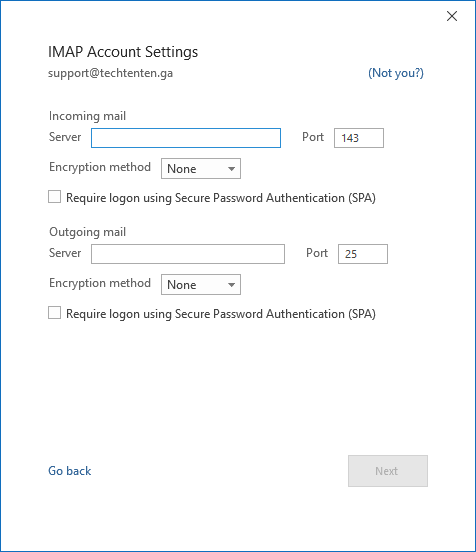The height and width of the screenshot is (552, 476).
Task: Focus the Outgoing mail Server field
Action: (x=188, y=254)
